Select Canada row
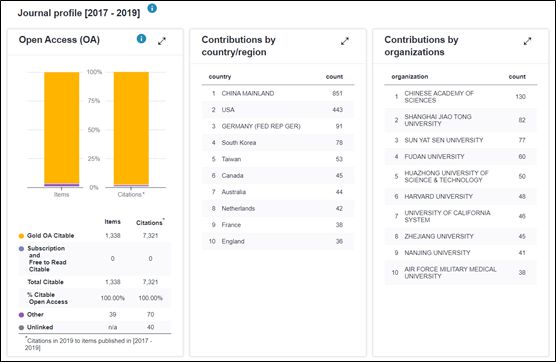556x362 pixels. click(278, 176)
